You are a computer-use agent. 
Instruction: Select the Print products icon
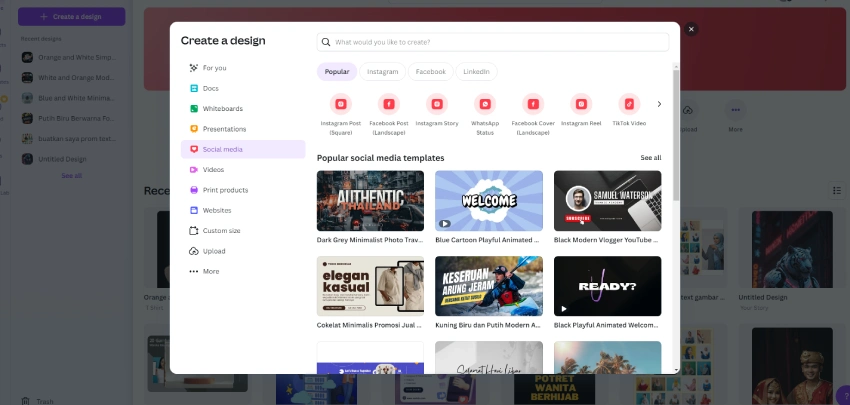pyautogui.click(x=194, y=190)
